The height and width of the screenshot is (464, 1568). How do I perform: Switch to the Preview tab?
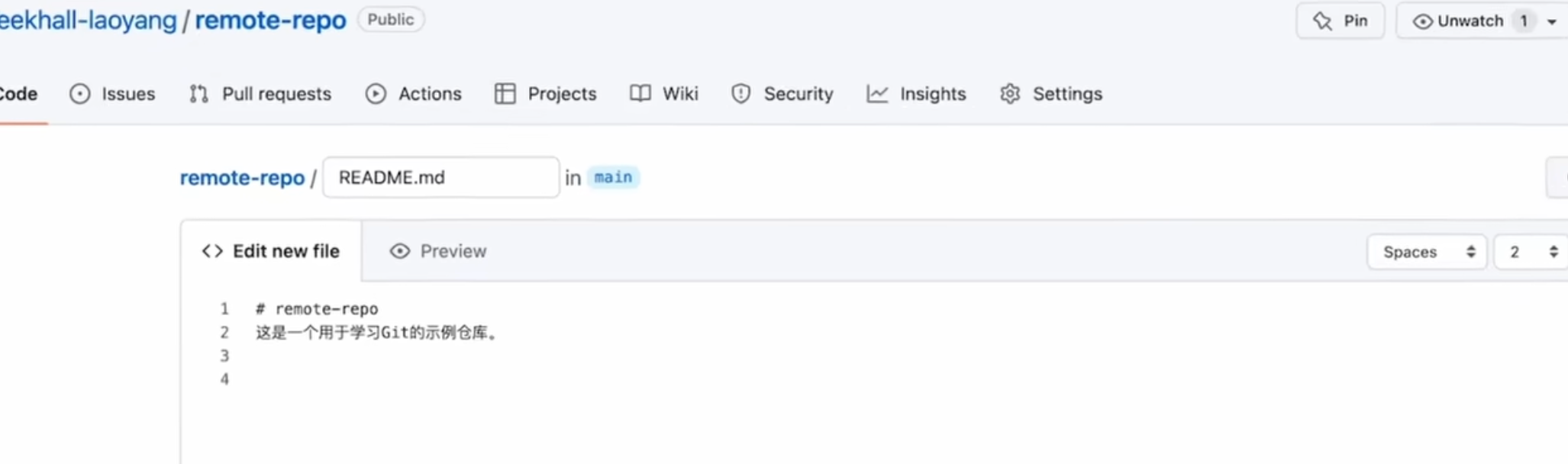pyautogui.click(x=438, y=251)
